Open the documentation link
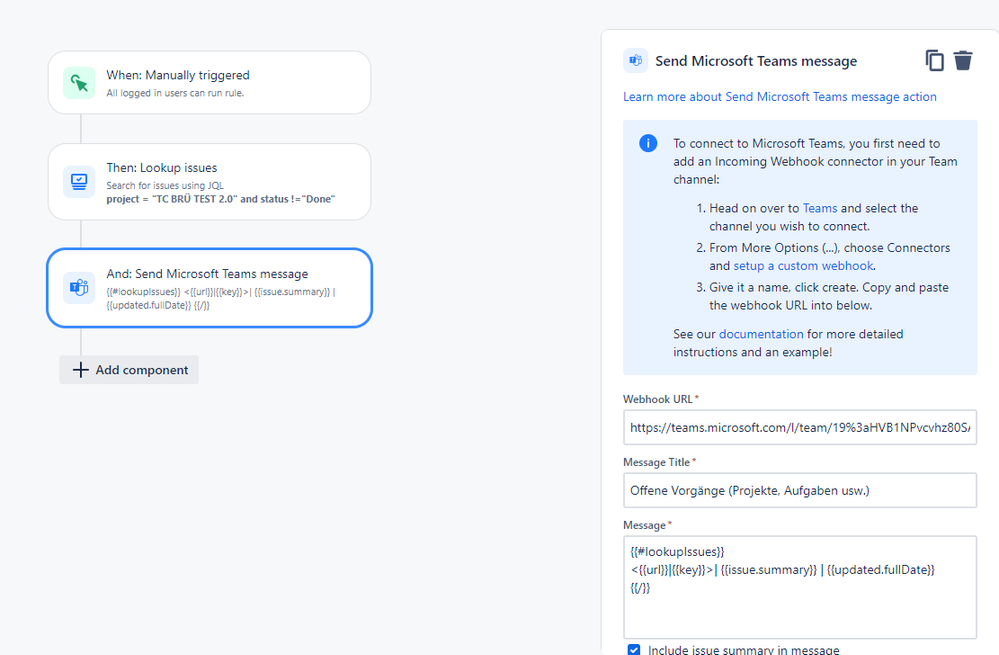Viewport: 999px width, 655px height. [x=761, y=334]
